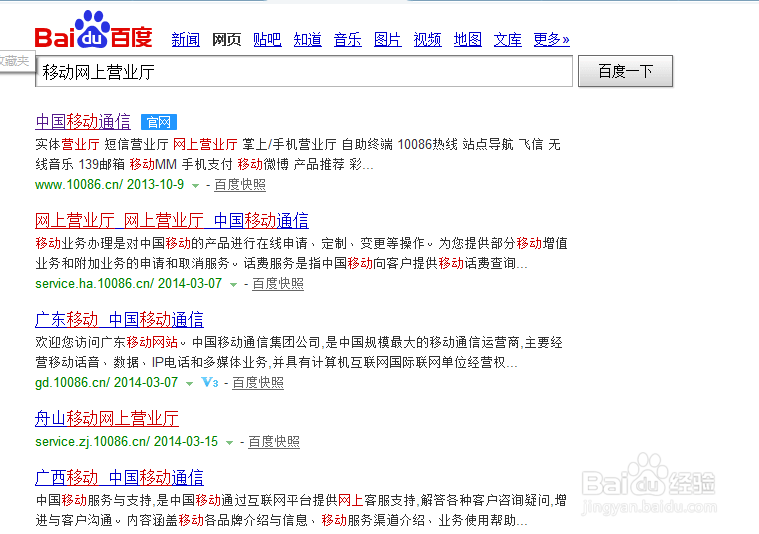Open the 广西移动_中国移动通信 result

coord(119,477)
